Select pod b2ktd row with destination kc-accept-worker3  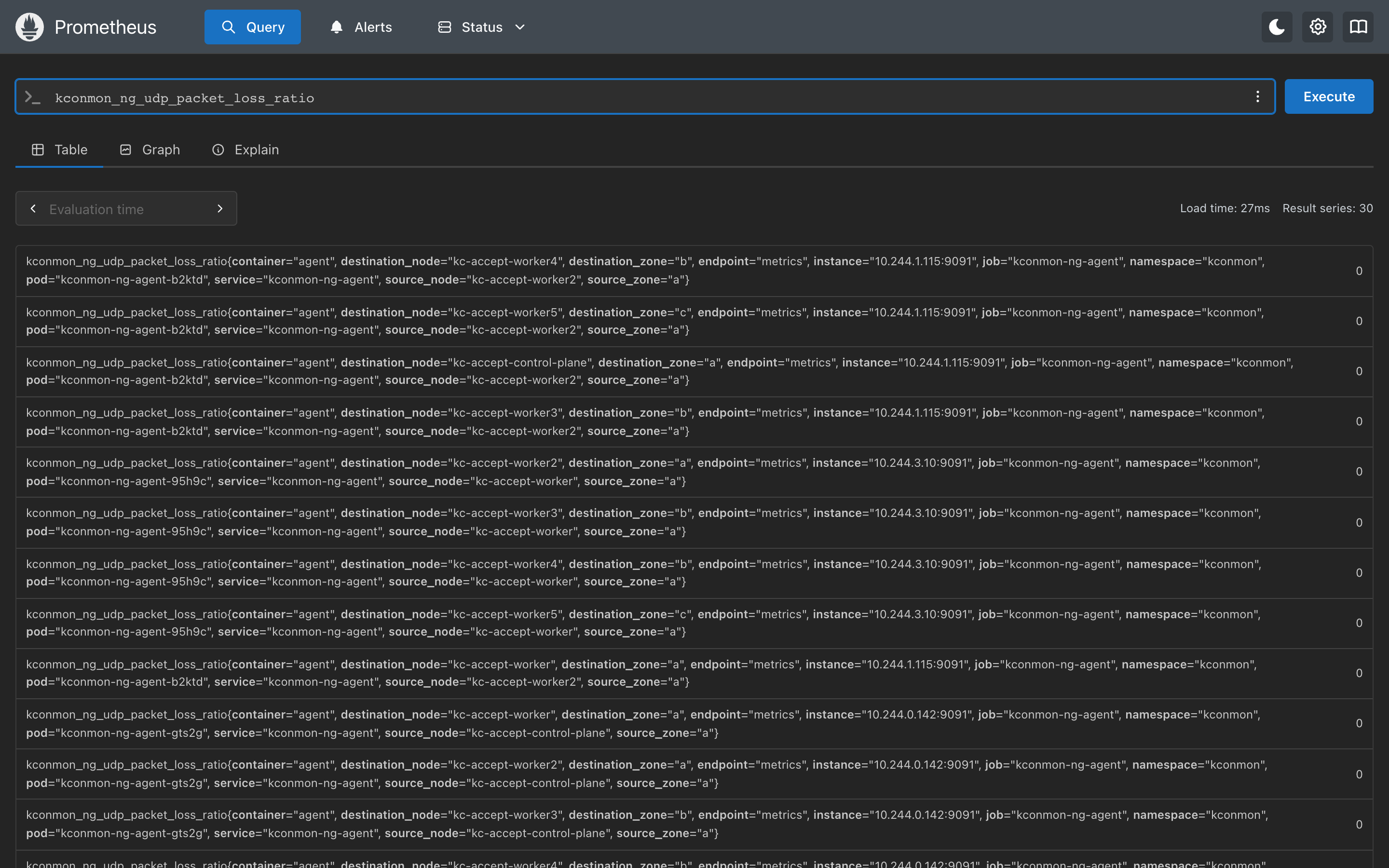click(x=694, y=422)
